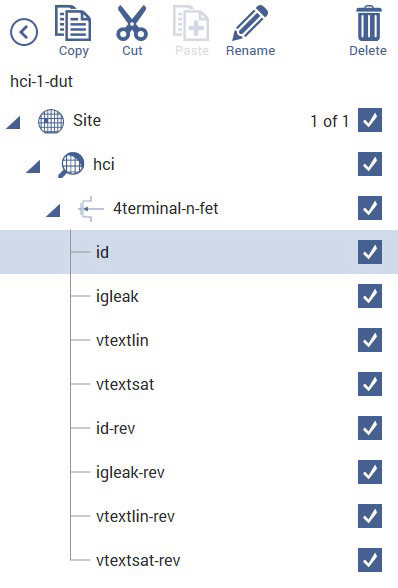Click the hci subsite magnifier icon
Screen dimensions: 398x588
71,164
